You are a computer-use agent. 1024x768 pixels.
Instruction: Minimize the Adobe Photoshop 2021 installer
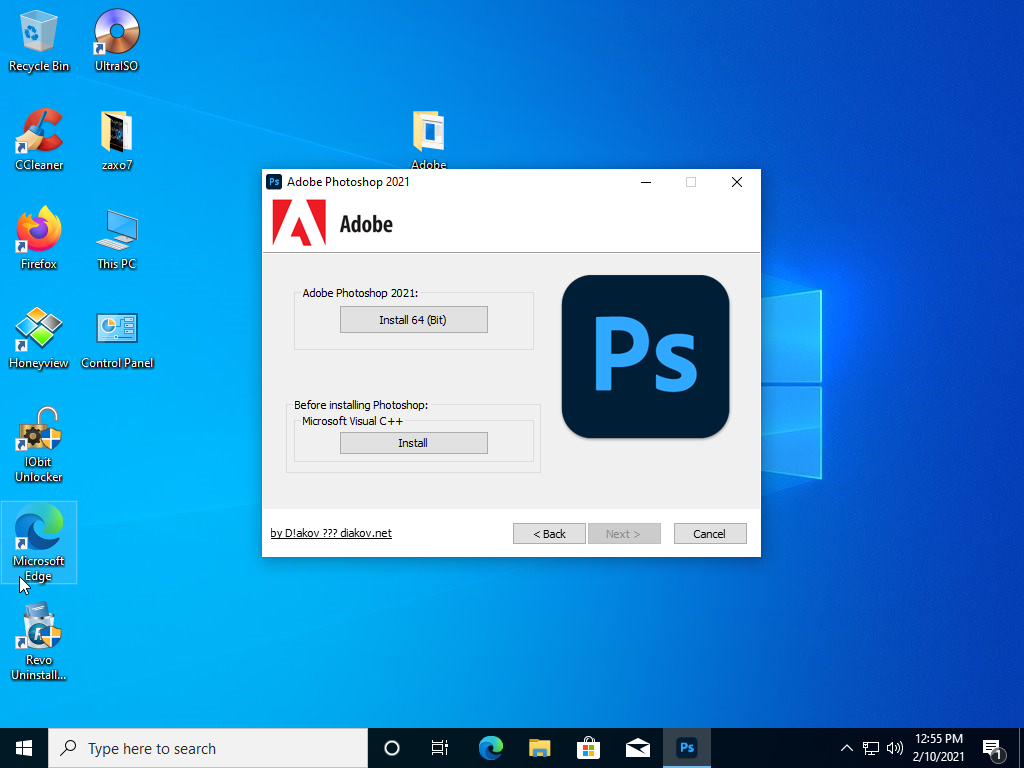point(646,182)
